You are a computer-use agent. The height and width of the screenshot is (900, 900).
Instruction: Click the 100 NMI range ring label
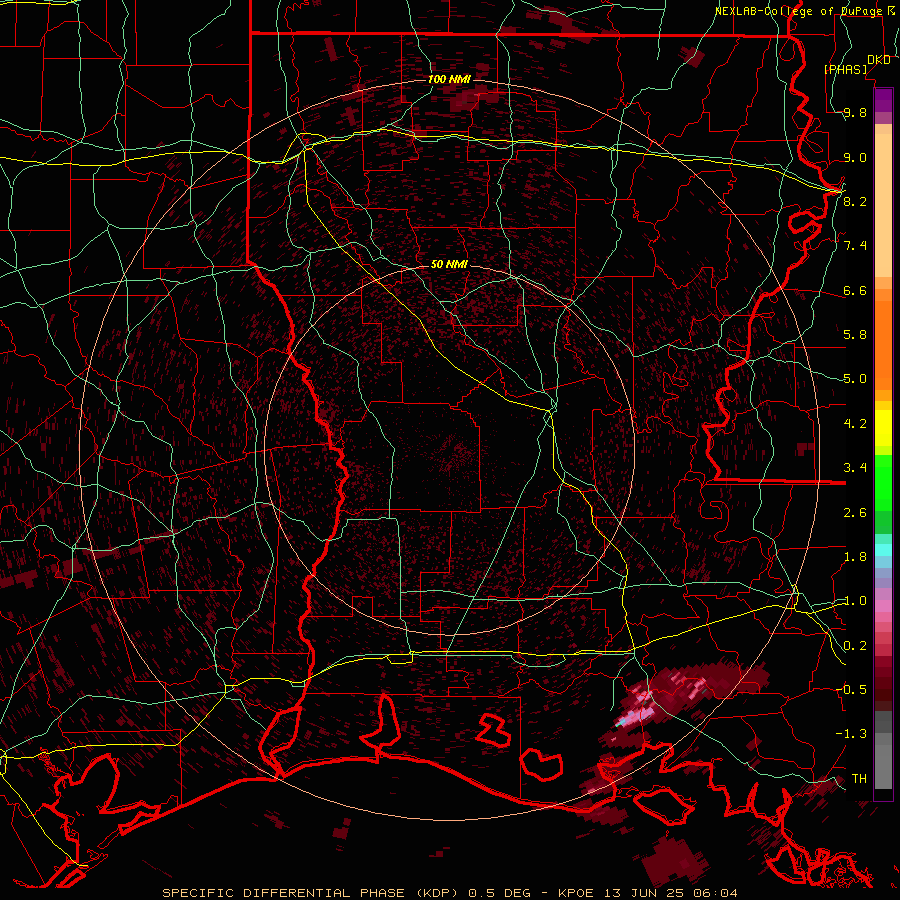pos(449,79)
